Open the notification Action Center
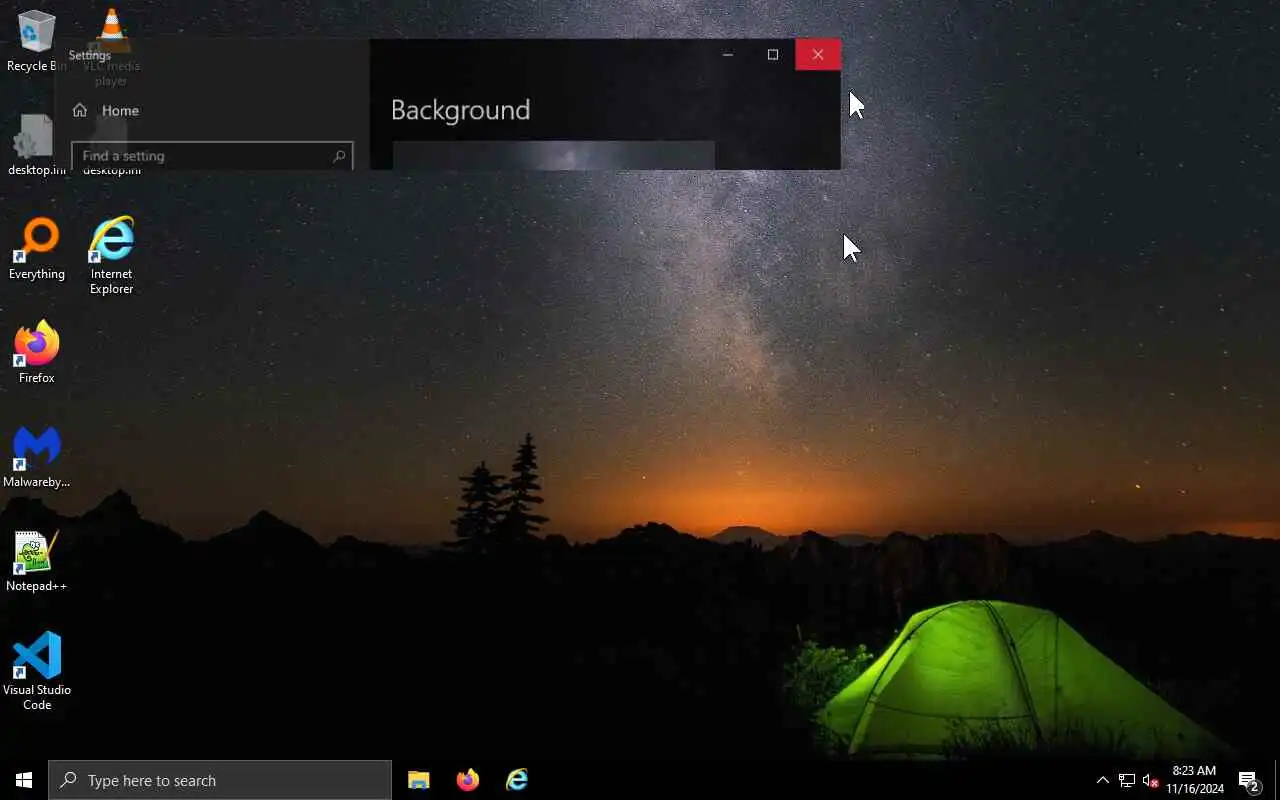The width and height of the screenshot is (1280, 800). (x=1249, y=780)
